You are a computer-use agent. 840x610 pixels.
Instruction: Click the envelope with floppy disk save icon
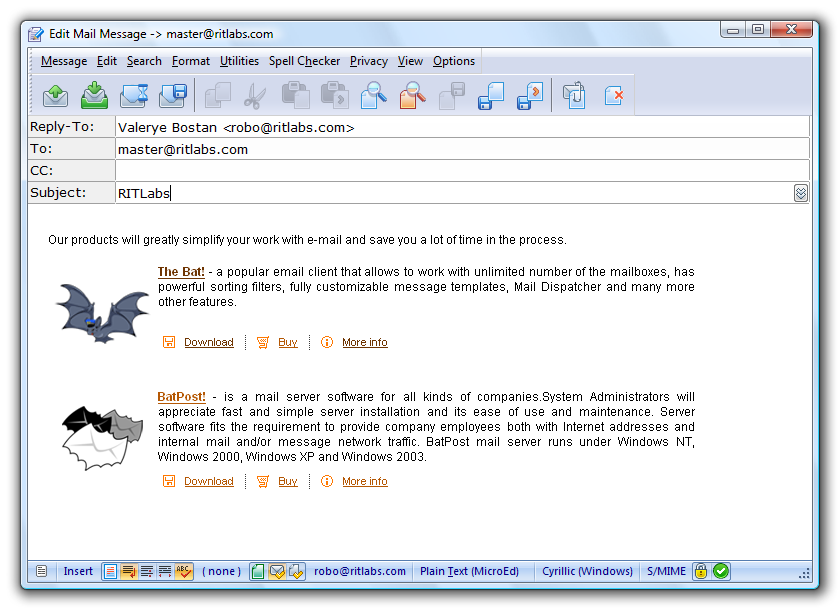click(172, 95)
